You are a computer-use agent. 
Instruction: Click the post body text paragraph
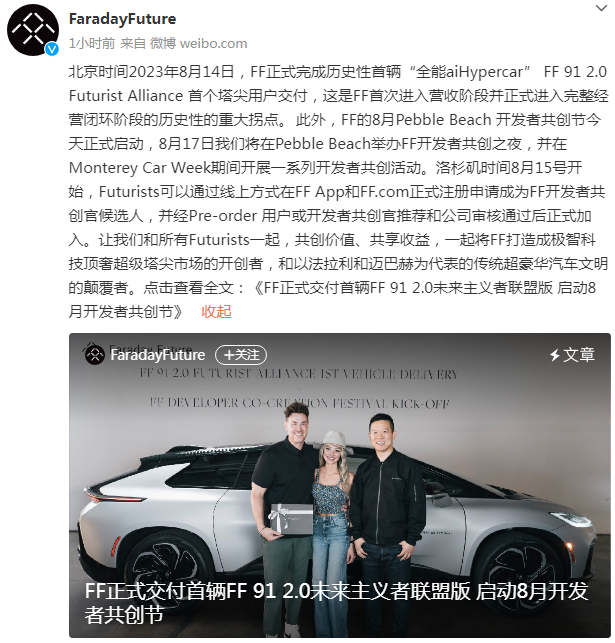pos(339,192)
